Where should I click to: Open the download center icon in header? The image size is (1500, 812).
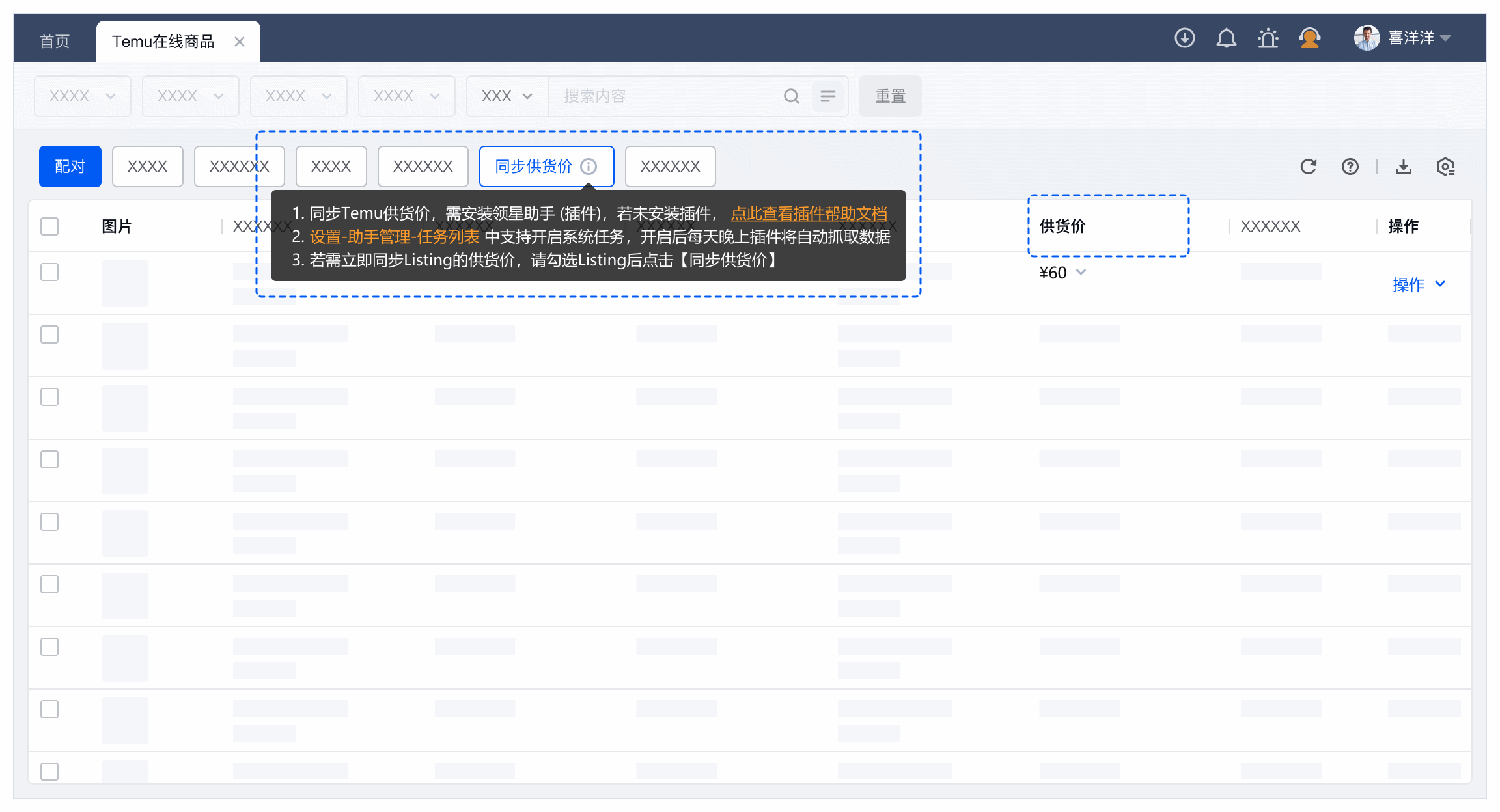coord(1184,38)
